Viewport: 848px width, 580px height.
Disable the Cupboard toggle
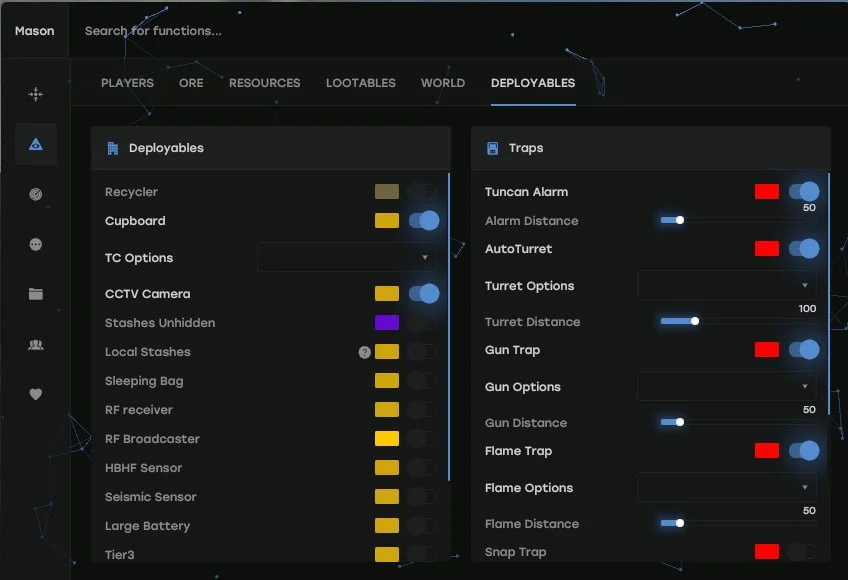pyautogui.click(x=423, y=221)
